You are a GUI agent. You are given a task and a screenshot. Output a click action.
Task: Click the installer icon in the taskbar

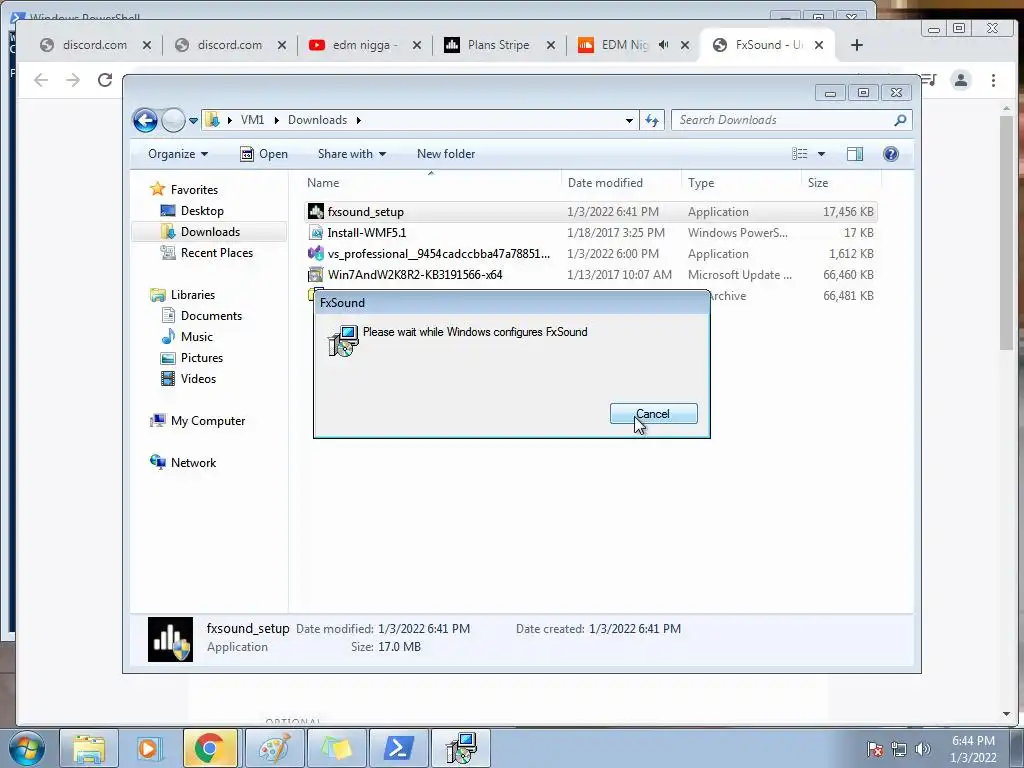point(461,748)
